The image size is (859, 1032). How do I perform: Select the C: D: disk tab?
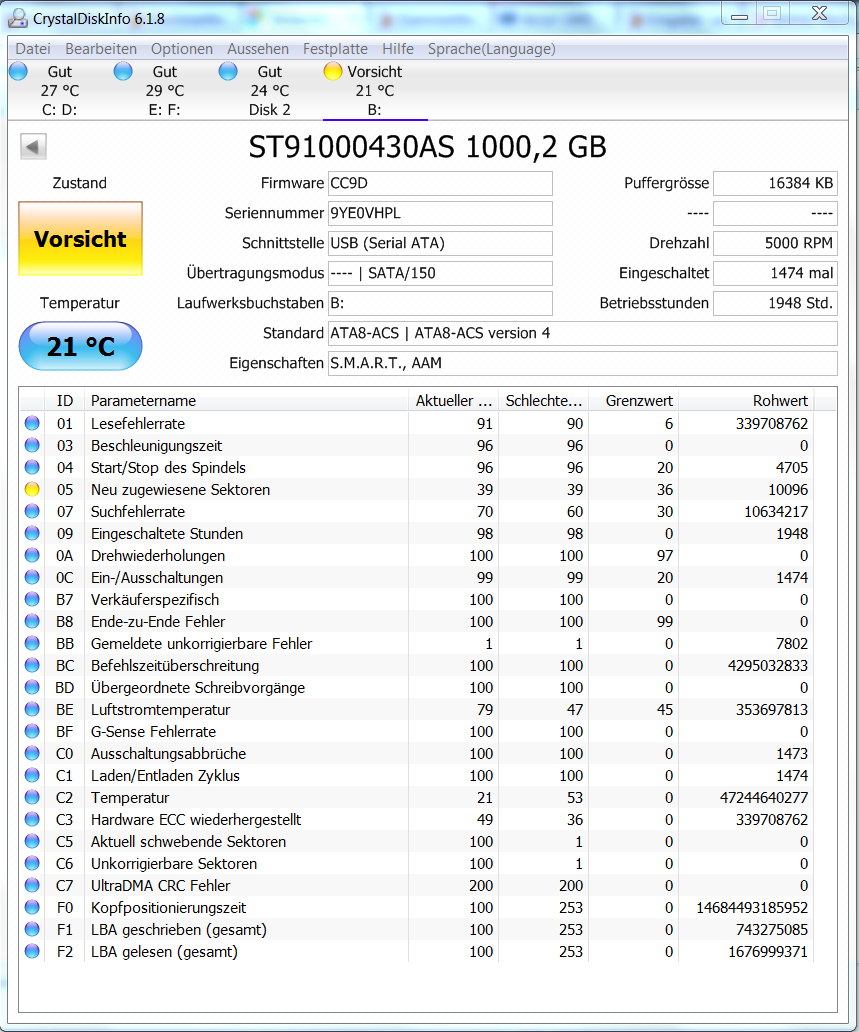(x=60, y=90)
